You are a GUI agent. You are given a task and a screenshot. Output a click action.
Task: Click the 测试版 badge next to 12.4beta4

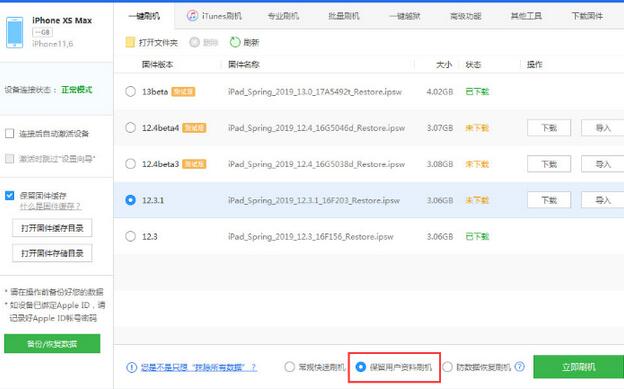[194, 128]
